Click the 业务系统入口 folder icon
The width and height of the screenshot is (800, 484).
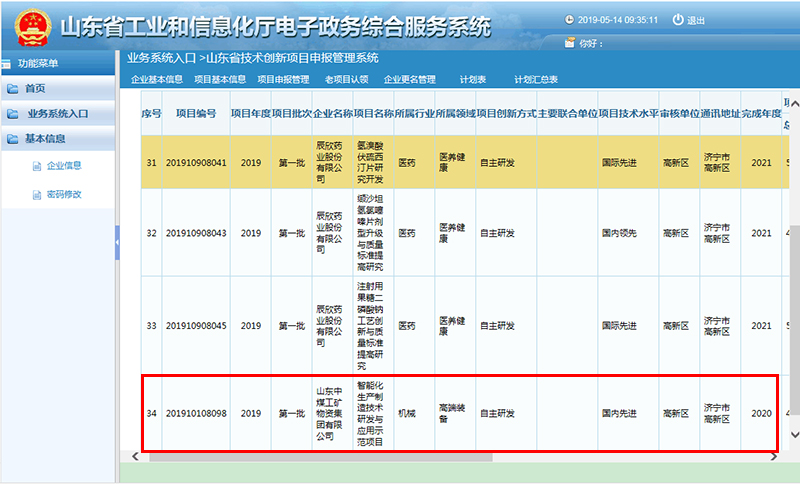tap(13, 114)
